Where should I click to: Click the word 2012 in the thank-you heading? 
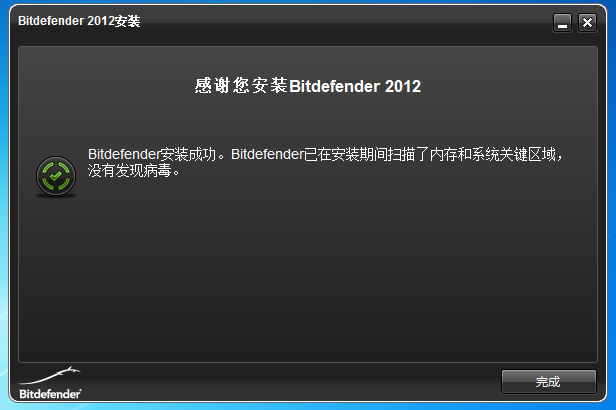pos(403,86)
